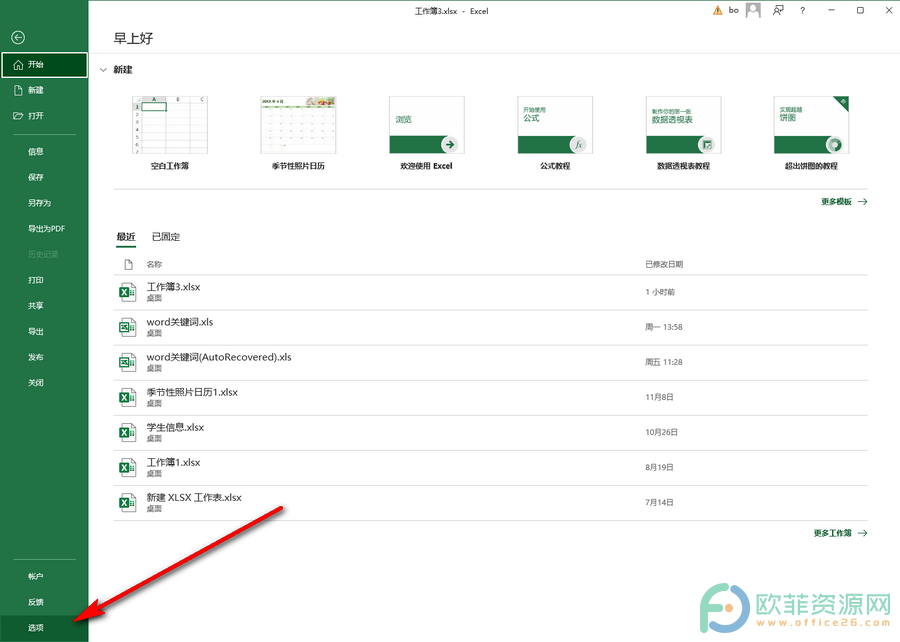Image resolution: width=900 pixels, height=642 pixels.
Task: Open recent file 工作簿3.xlsx
Action: tap(491, 293)
